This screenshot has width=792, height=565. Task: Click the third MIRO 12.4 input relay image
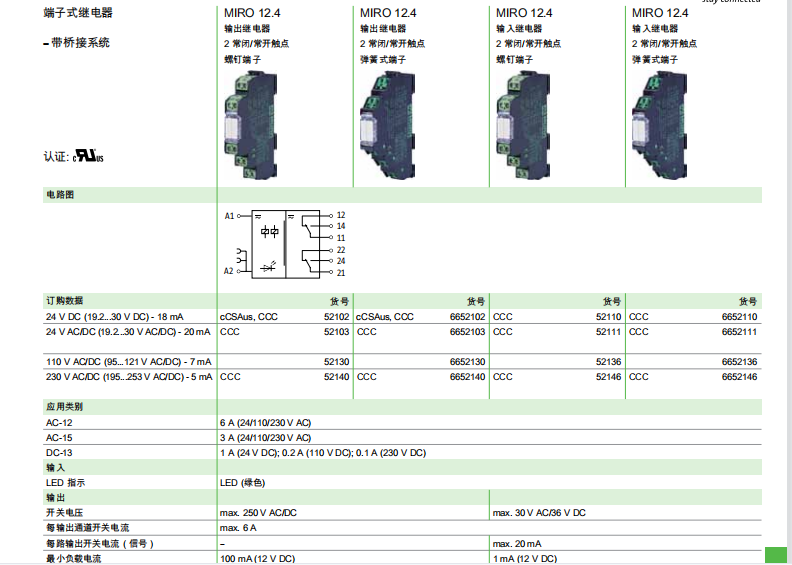coord(523,125)
